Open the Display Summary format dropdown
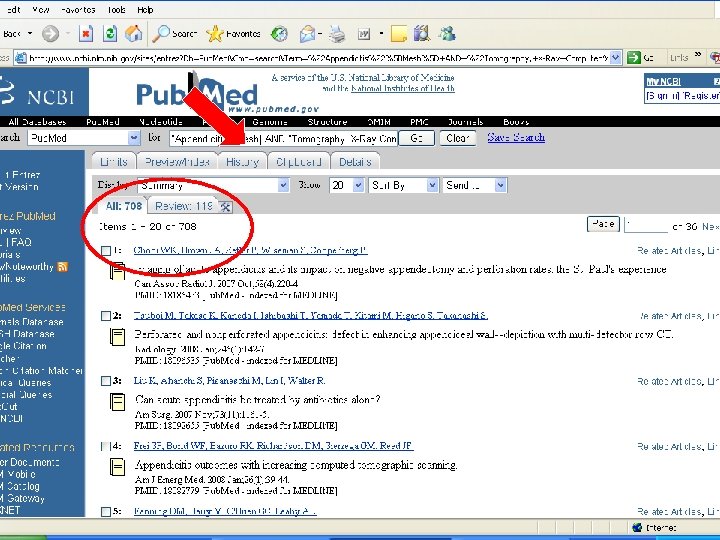Screen dimensions: 720x540 [214, 186]
